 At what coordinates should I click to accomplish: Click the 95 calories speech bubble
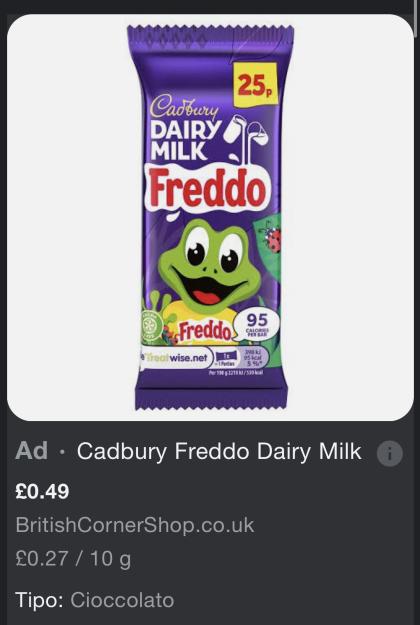tap(257, 325)
